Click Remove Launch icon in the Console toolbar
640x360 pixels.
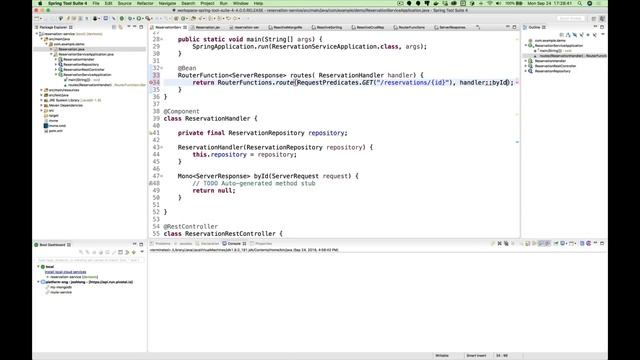(500, 244)
